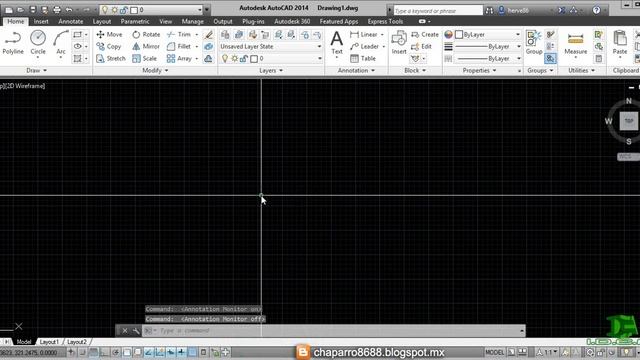Viewport: 640px width, 360px height.
Task: Click the keyword search box
Action: point(438,11)
